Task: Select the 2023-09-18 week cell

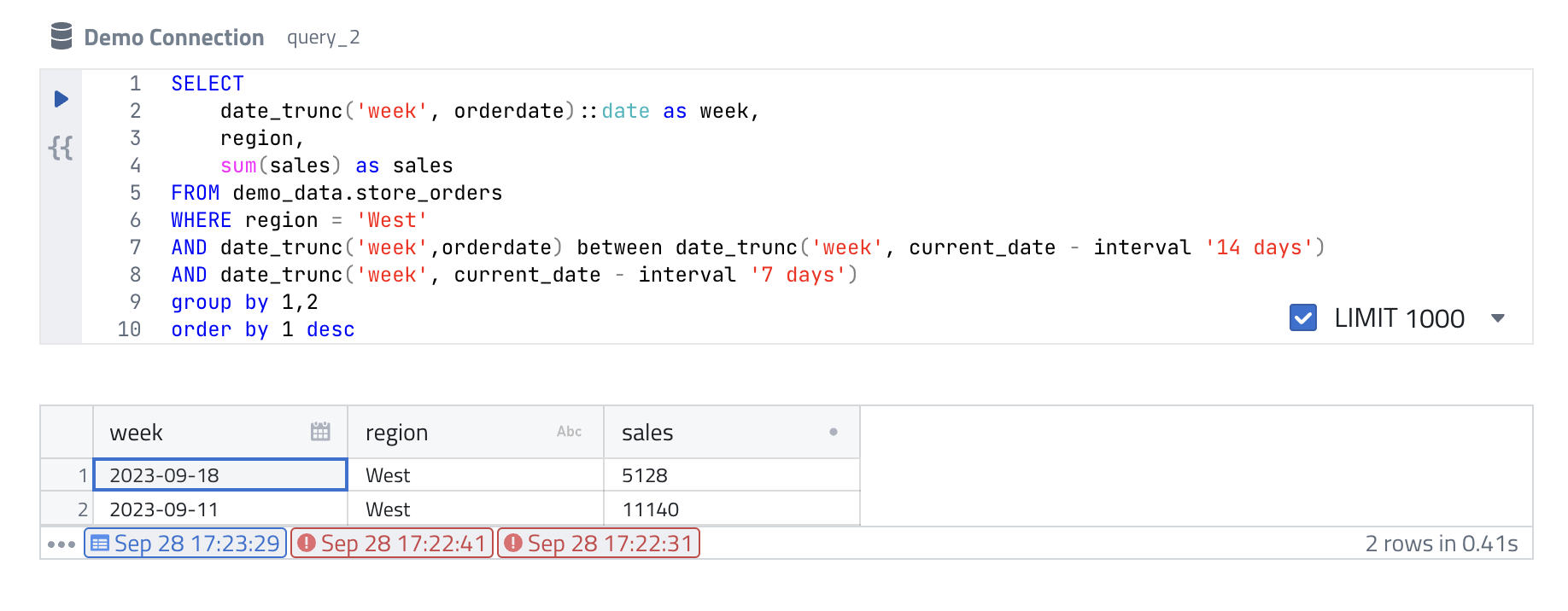Action: 219,475
